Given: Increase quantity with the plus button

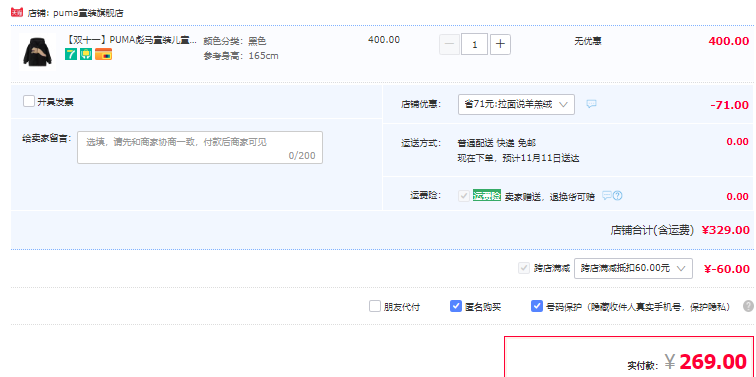Looking at the screenshot, I should (500, 44).
